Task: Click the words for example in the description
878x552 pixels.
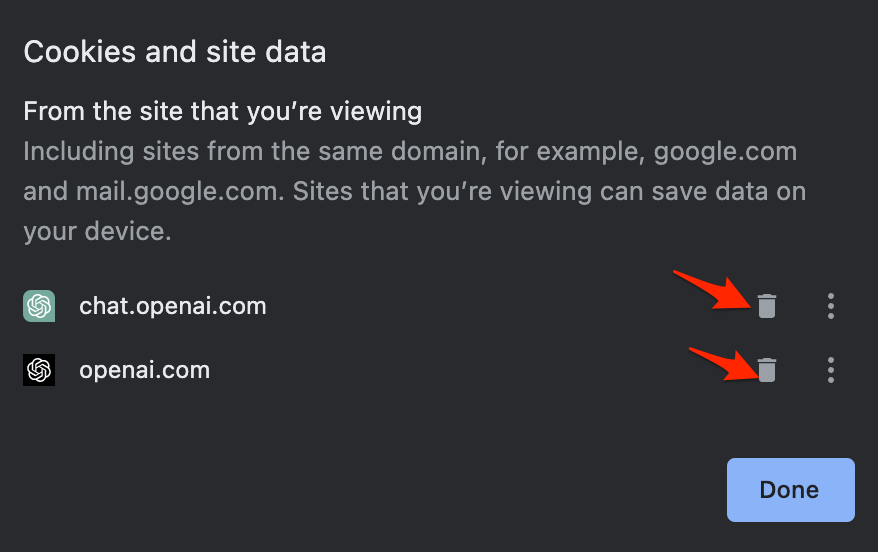Action: coord(571,152)
